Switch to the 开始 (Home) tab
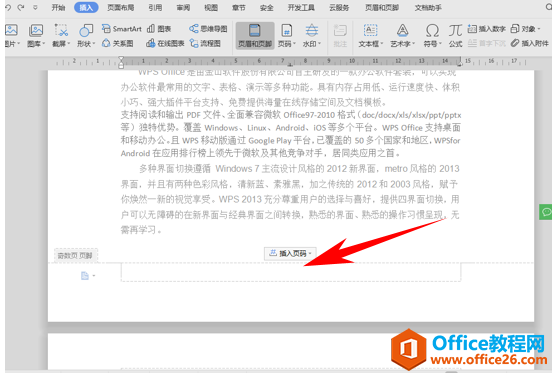The height and width of the screenshot is (377, 554). (58, 7)
